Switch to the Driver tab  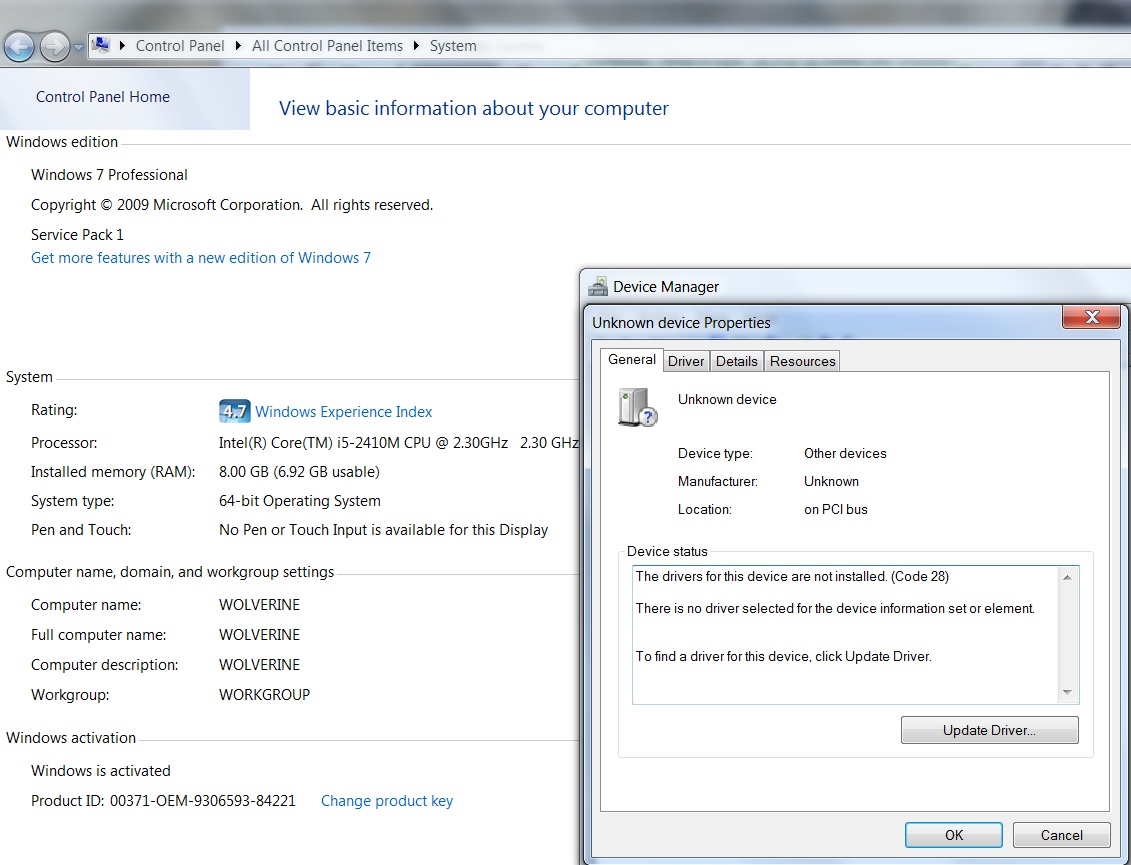point(685,361)
